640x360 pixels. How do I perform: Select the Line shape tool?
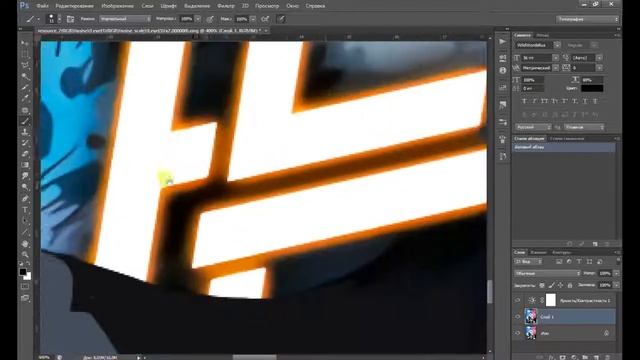point(25,232)
